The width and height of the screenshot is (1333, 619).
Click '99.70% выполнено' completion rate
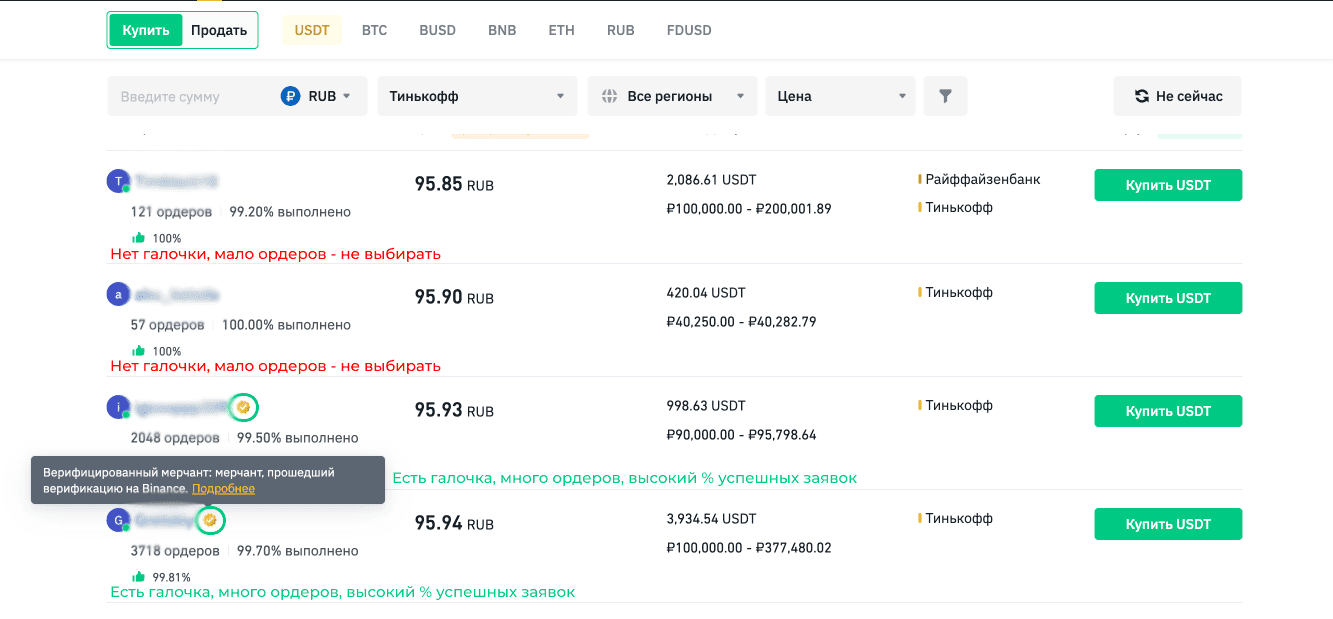(x=297, y=551)
